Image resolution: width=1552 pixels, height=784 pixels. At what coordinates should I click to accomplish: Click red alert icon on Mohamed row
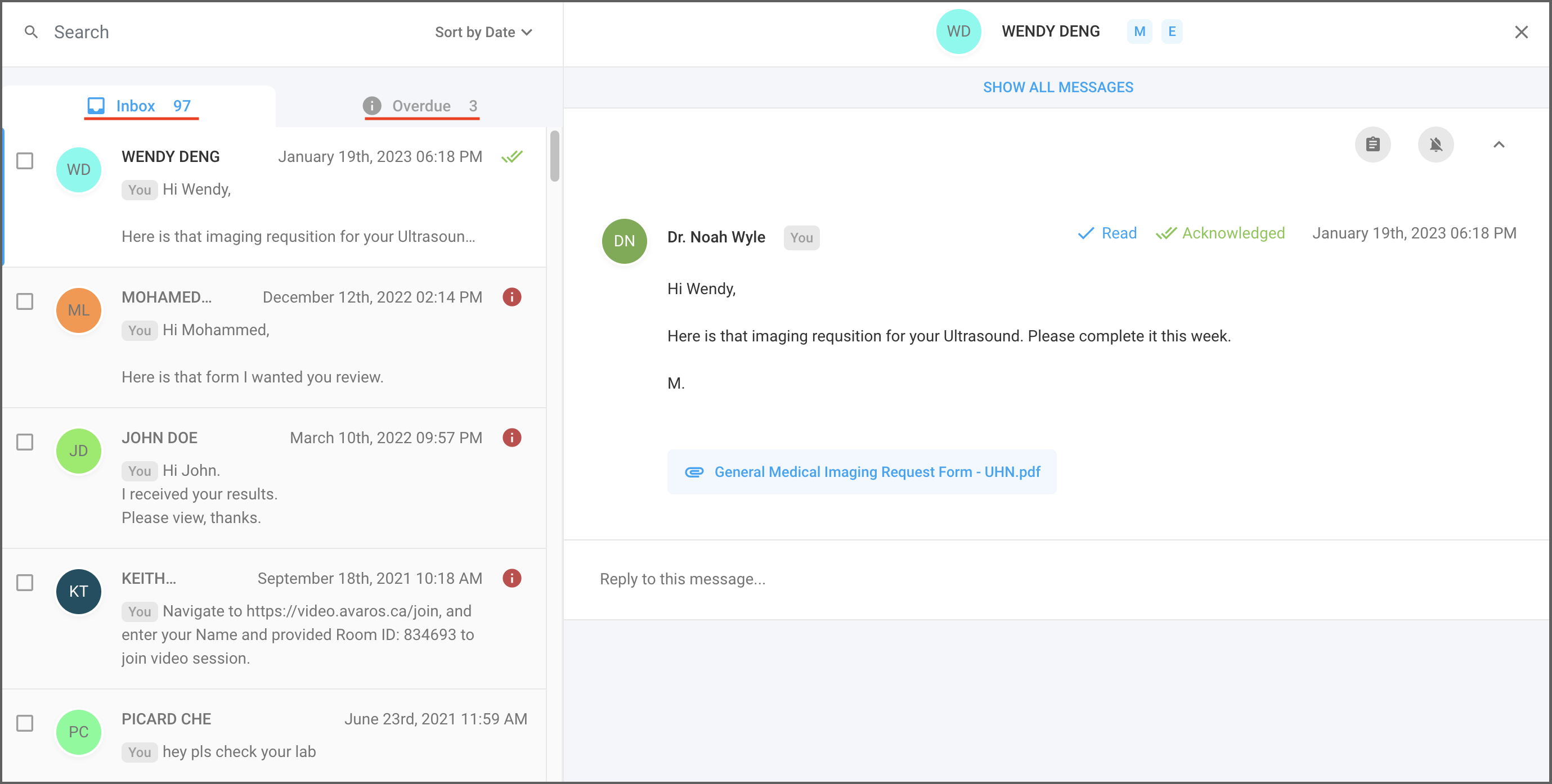coord(512,298)
